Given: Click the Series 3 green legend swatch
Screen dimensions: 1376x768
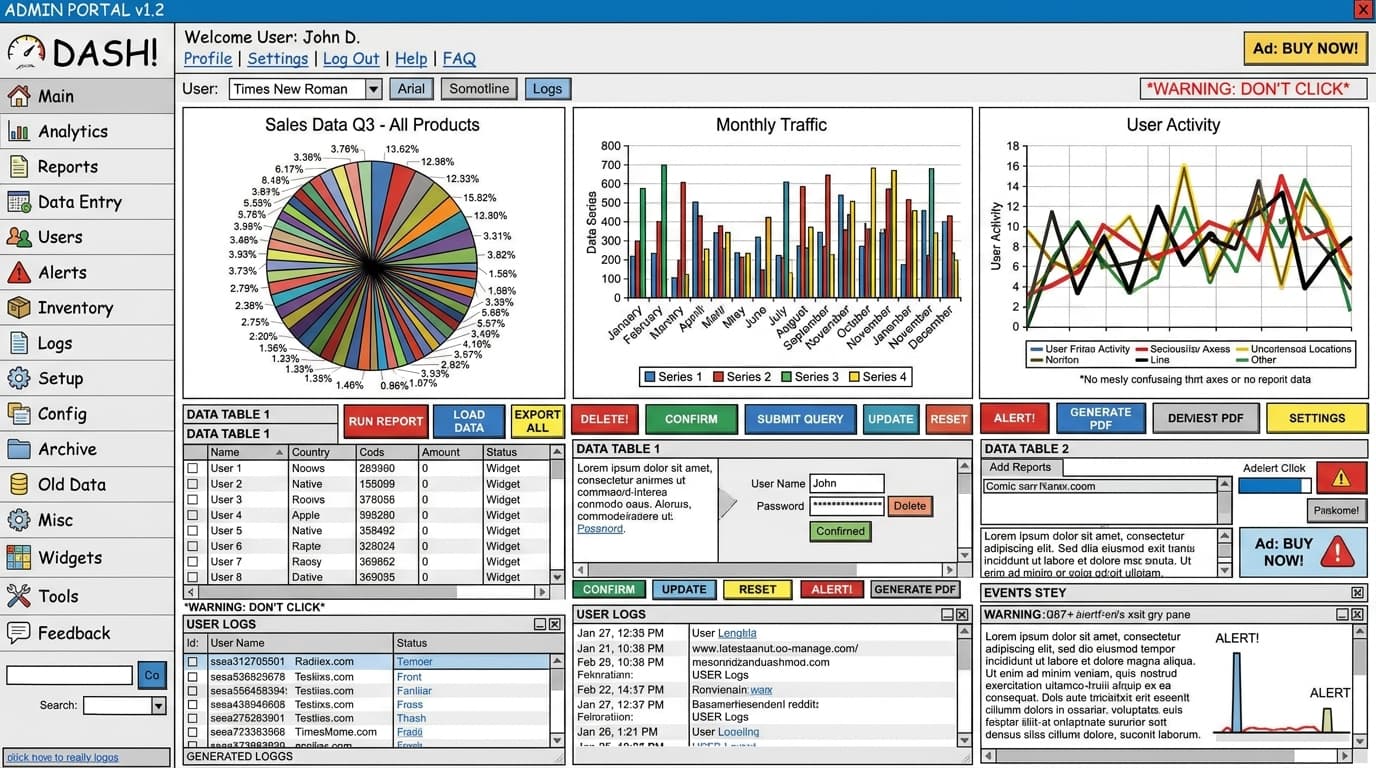Looking at the screenshot, I should (x=788, y=377).
